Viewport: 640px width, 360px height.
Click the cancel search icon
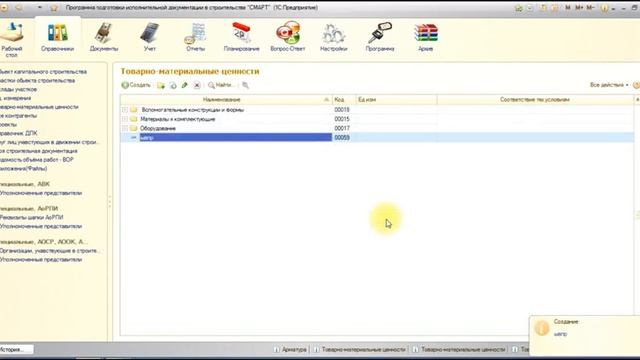click(245, 85)
